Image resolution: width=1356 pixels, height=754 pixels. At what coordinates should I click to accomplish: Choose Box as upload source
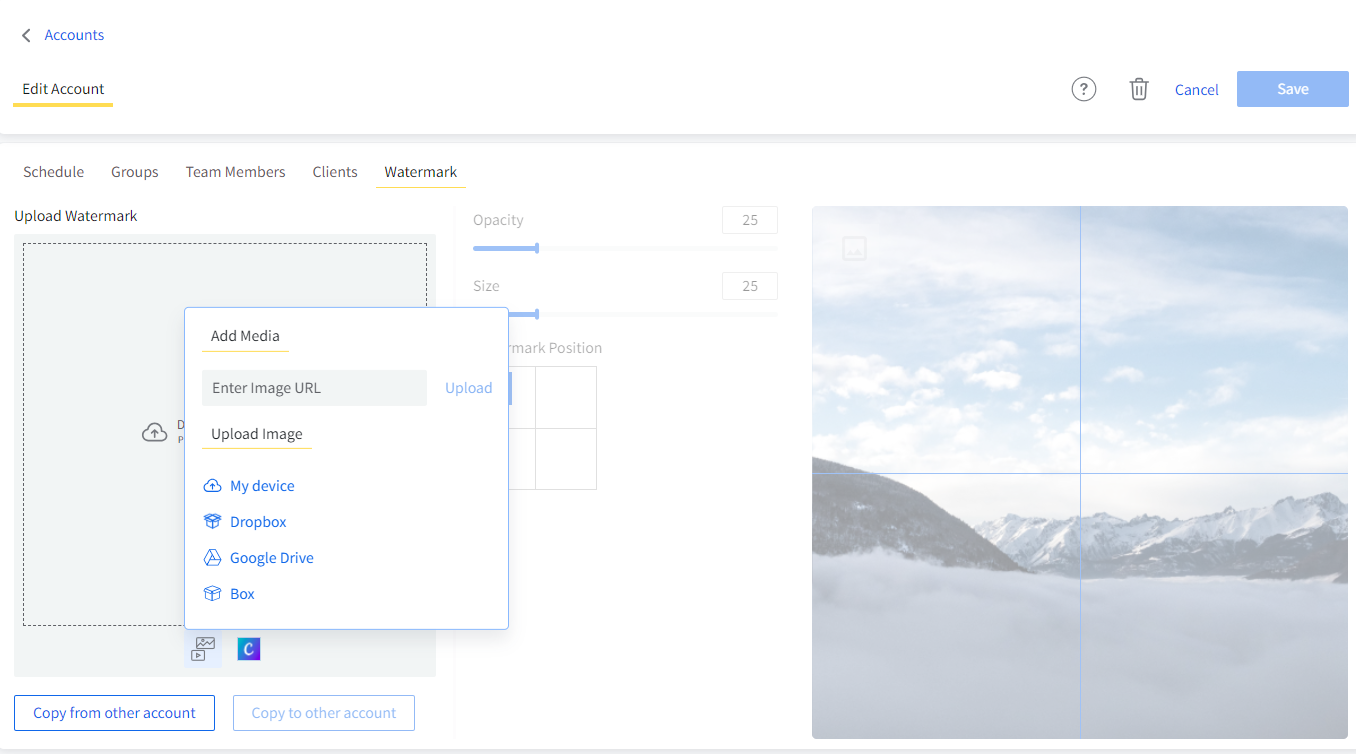click(x=242, y=594)
